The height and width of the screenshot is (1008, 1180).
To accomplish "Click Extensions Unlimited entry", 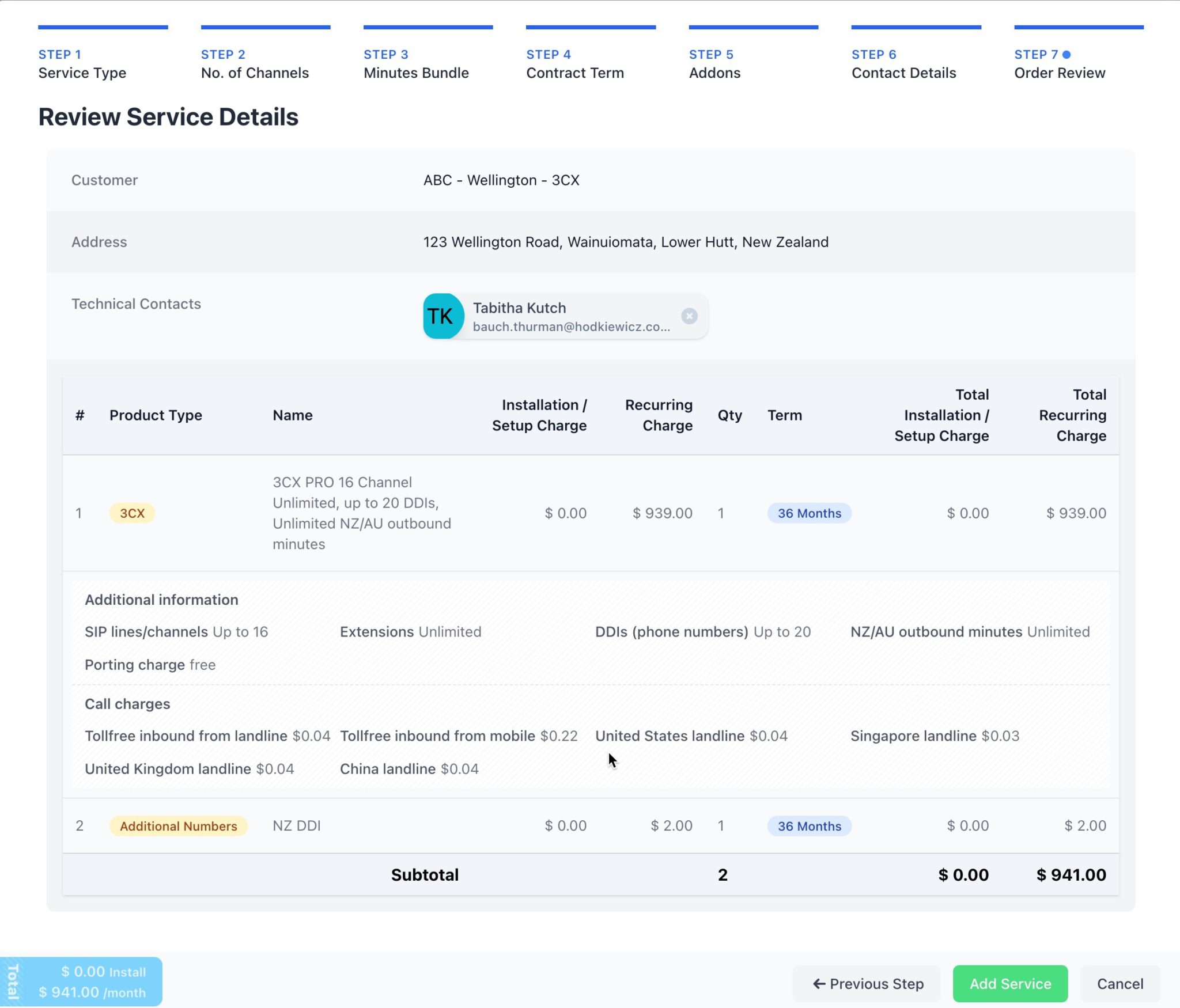I will click(410, 632).
